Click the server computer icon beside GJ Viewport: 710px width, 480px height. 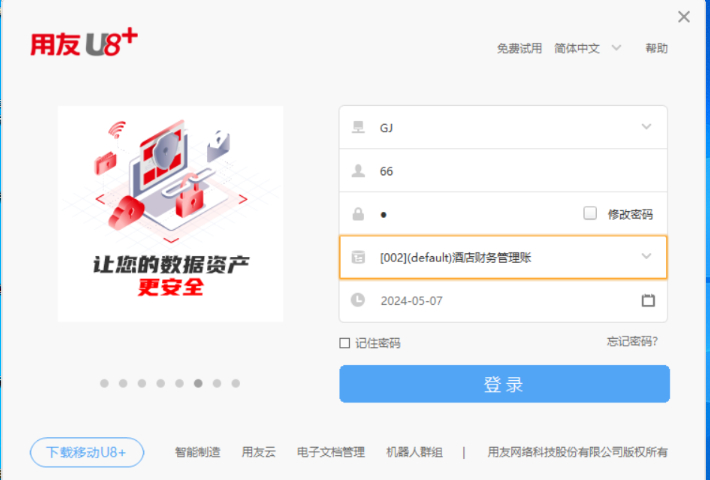click(358, 127)
